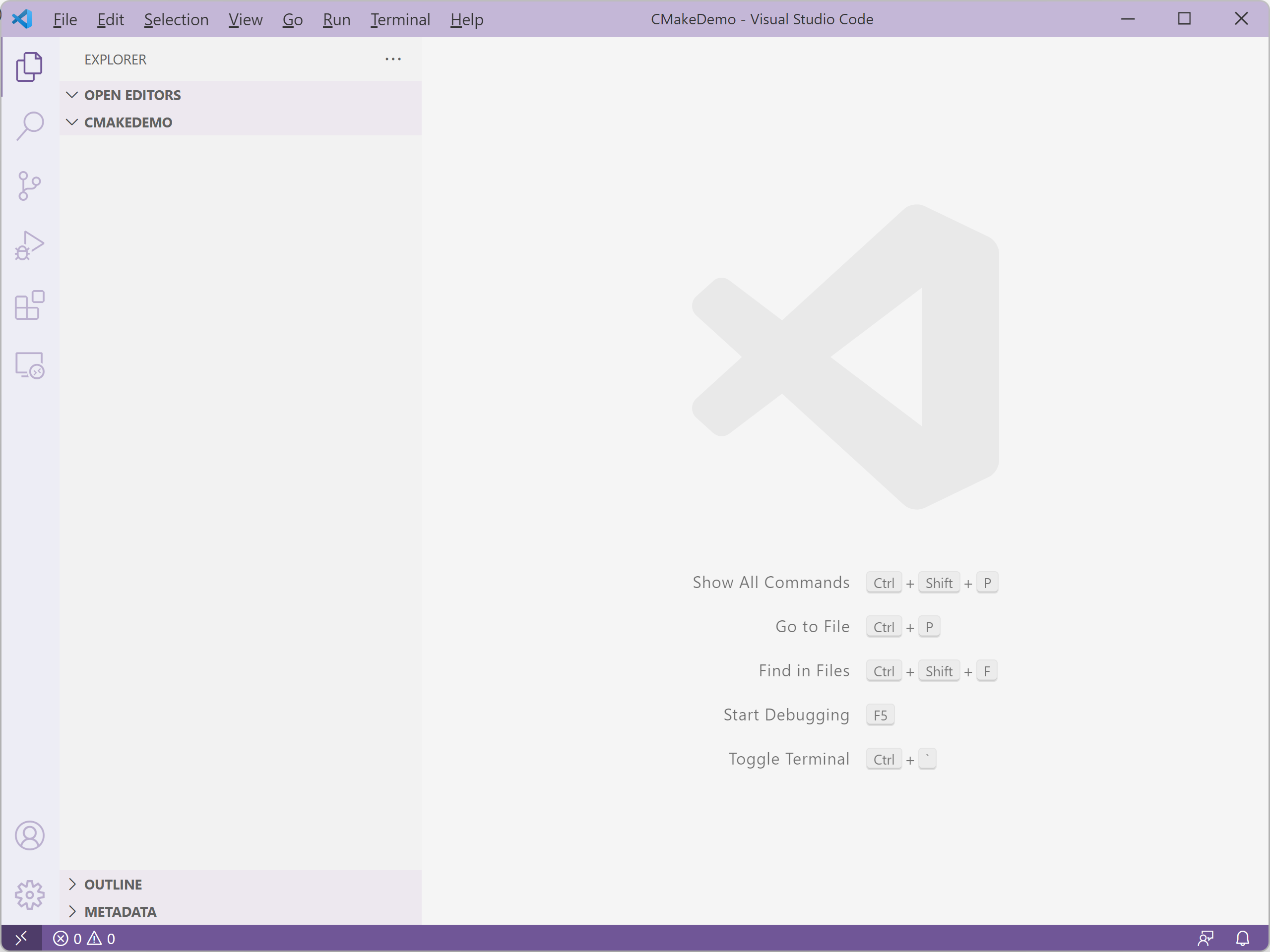Image resolution: width=1270 pixels, height=952 pixels.
Task: Expand the Metadata section
Action: tap(241, 911)
